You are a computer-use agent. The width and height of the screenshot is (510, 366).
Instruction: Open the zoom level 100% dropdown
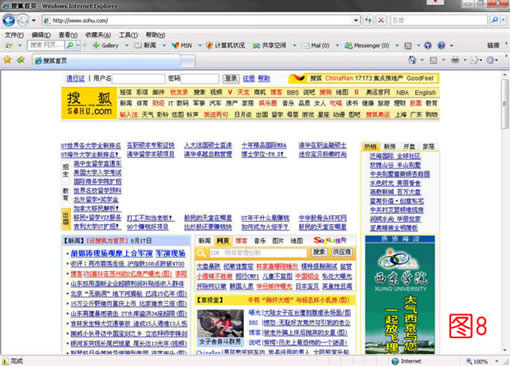[x=497, y=361]
